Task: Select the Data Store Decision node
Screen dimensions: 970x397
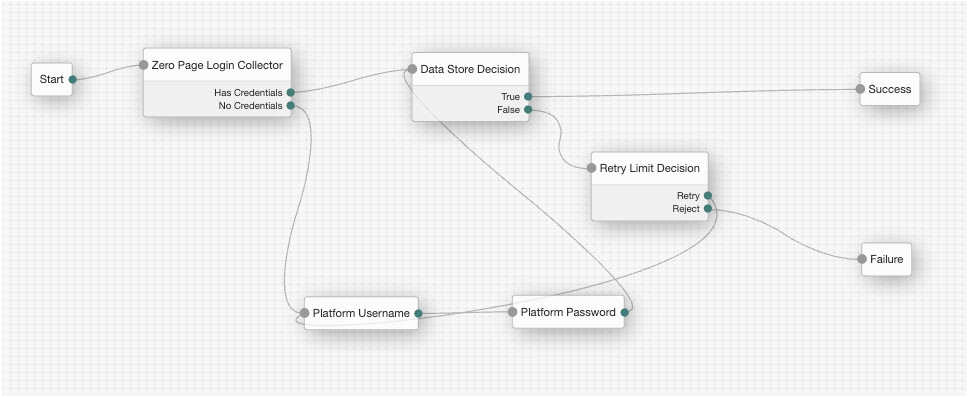Action: (470, 87)
